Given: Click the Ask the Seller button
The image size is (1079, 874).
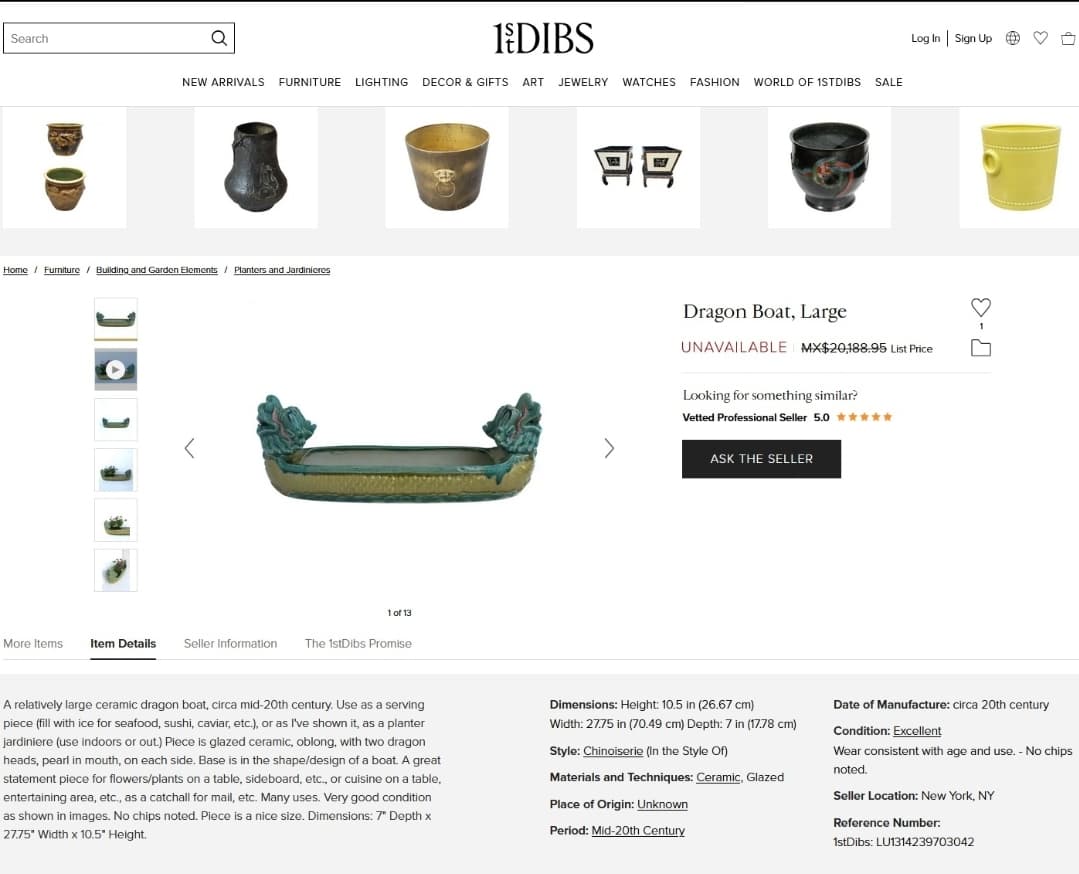Looking at the screenshot, I should (761, 459).
